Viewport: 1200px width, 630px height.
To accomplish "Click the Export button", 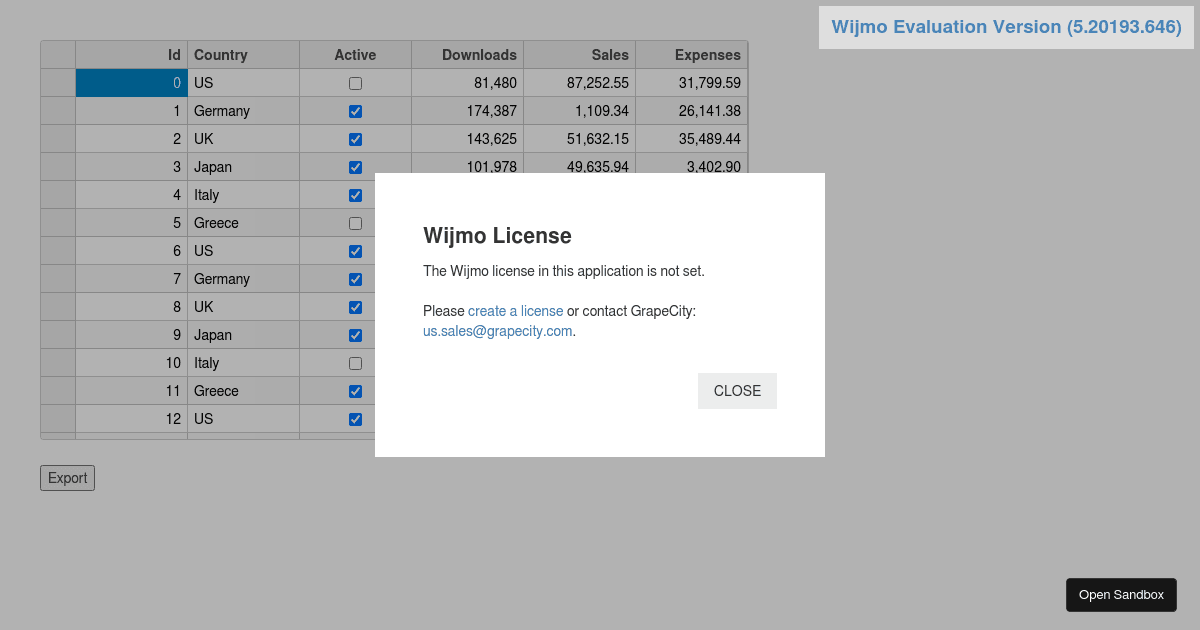I will [x=66, y=478].
